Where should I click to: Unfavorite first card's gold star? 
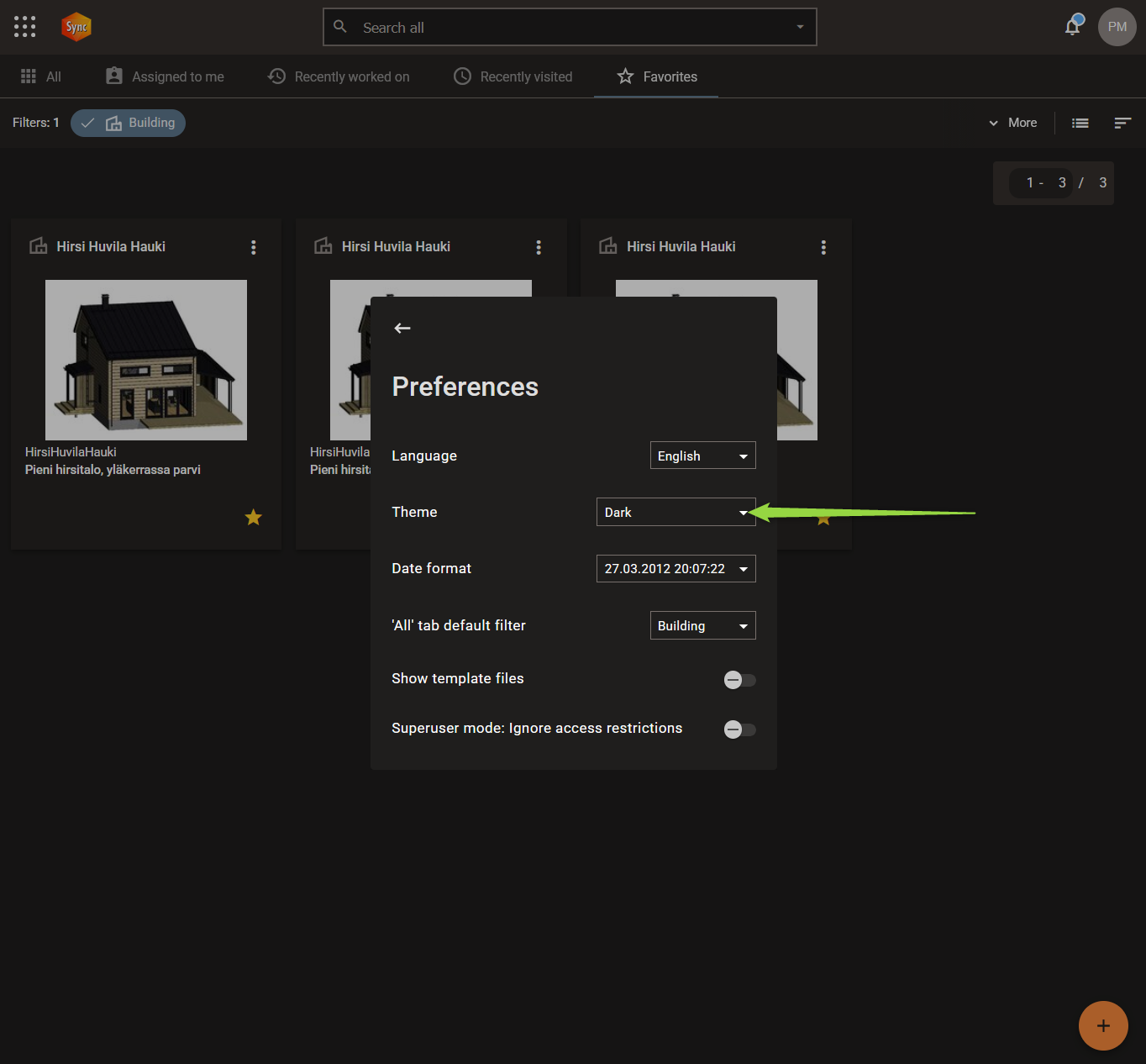tap(253, 518)
